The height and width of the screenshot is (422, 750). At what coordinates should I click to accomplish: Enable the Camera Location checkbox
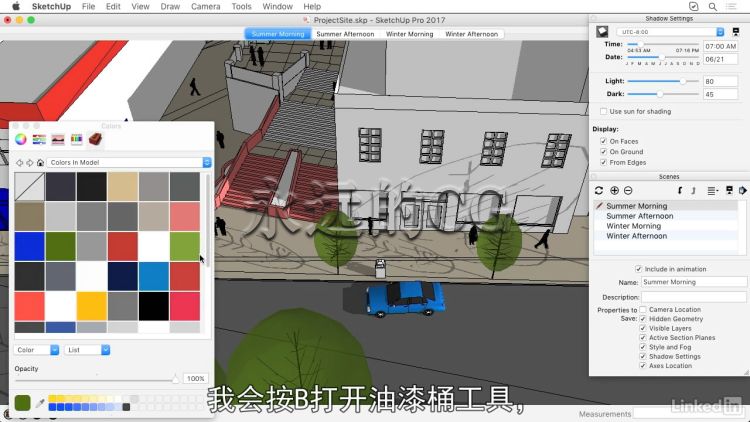643,310
